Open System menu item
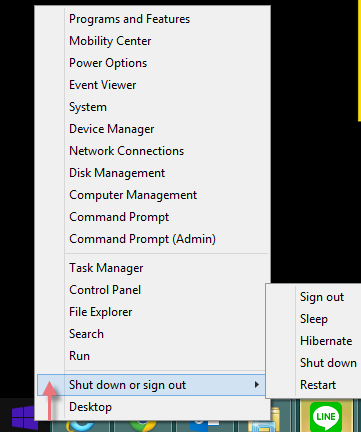The width and height of the screenshot is (361, 432). [88, 107]
